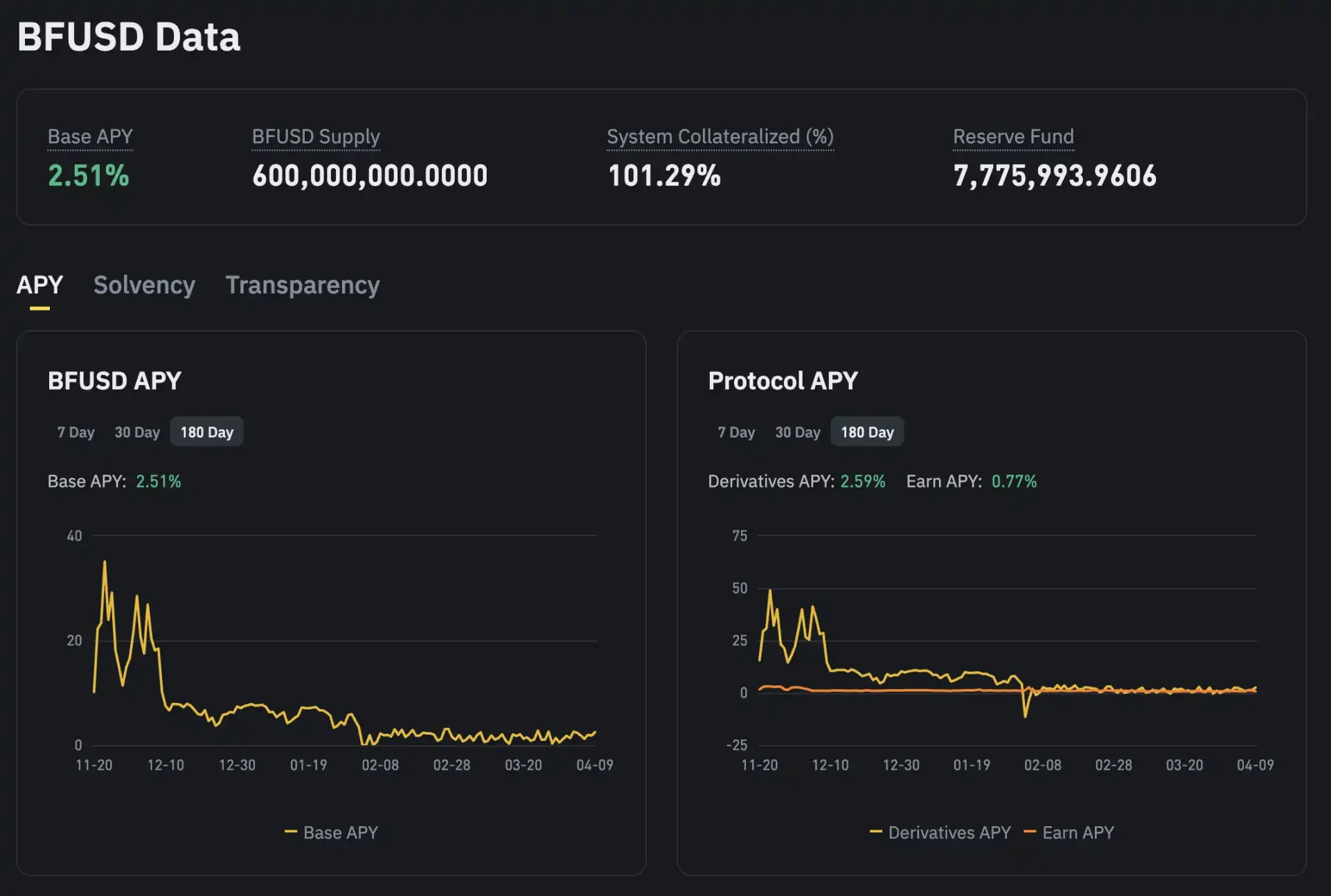Open the System Collateralized tooltip label
This screenshot has width=1331, height=896.
(720, 136)
